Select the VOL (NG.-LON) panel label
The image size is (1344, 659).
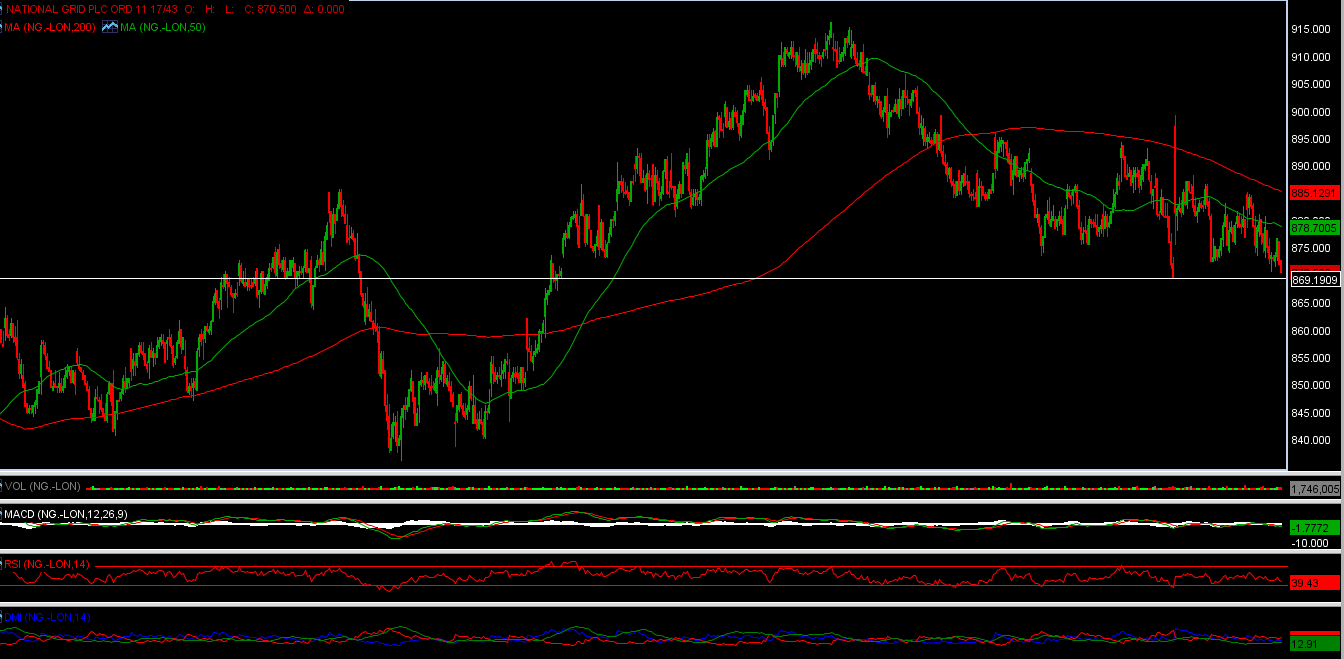point(43,486)
